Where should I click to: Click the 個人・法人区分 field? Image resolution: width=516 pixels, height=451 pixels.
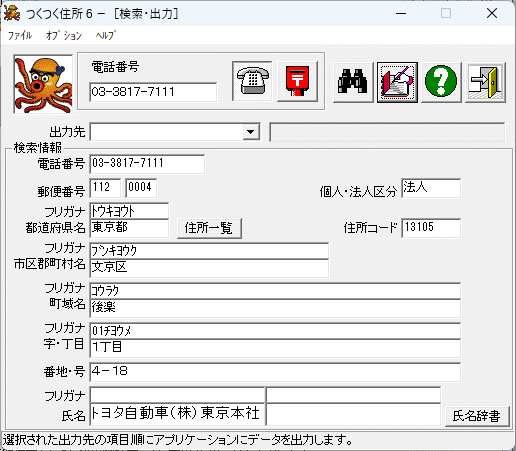click(x=431, y=188)
